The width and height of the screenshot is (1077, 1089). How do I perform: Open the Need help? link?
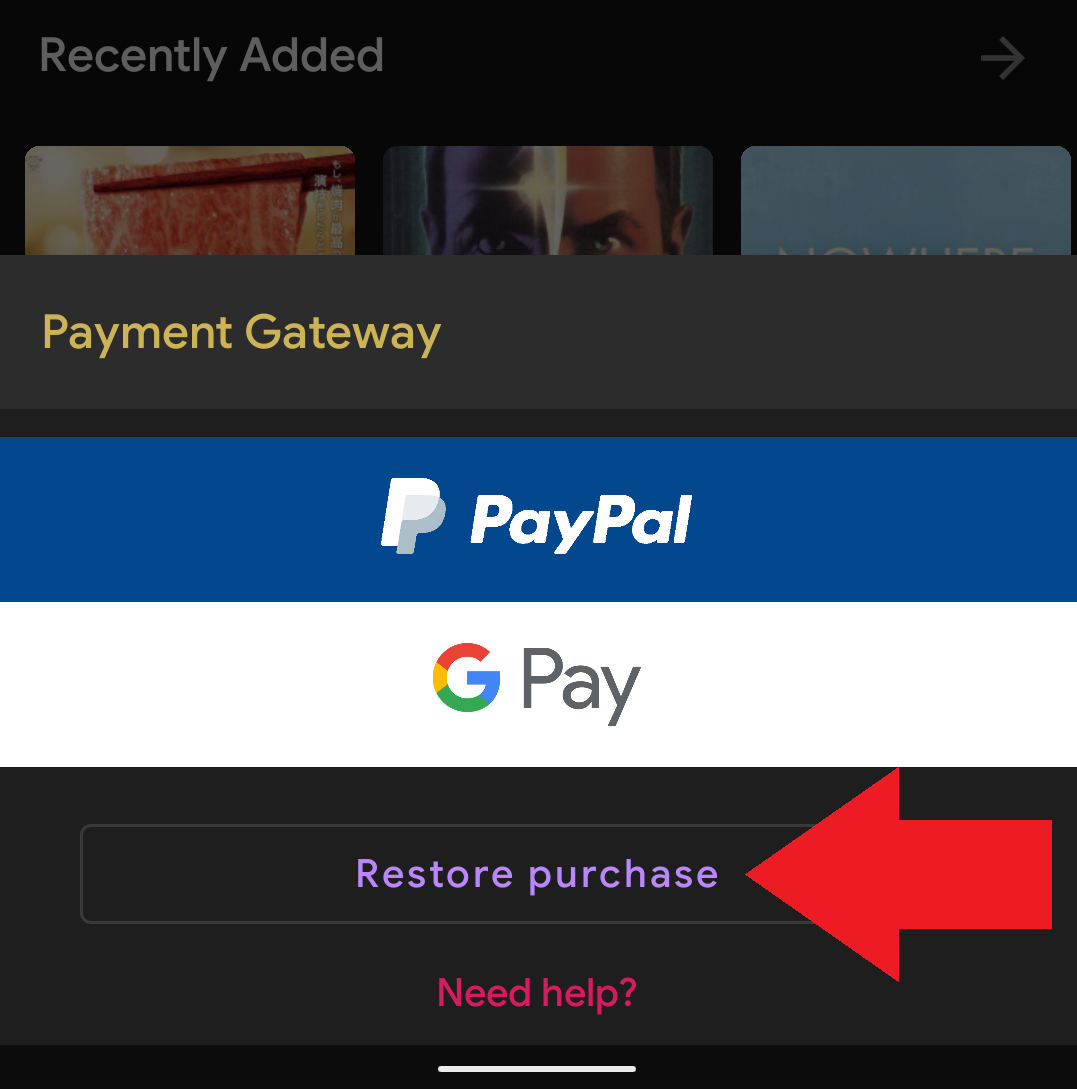pos(537,992)
